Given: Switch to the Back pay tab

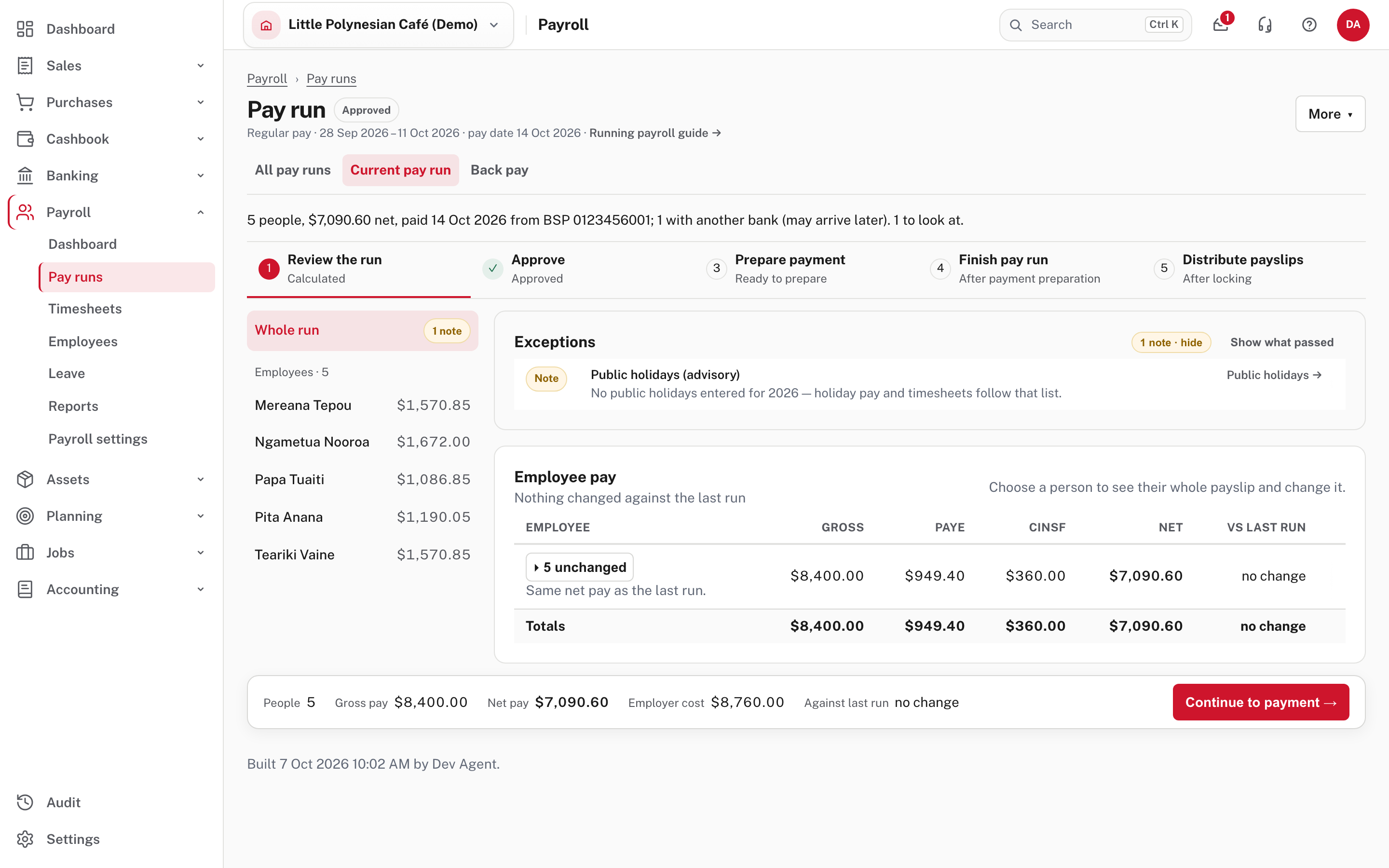Looking at the screenshot, I should tap(499, 170).
